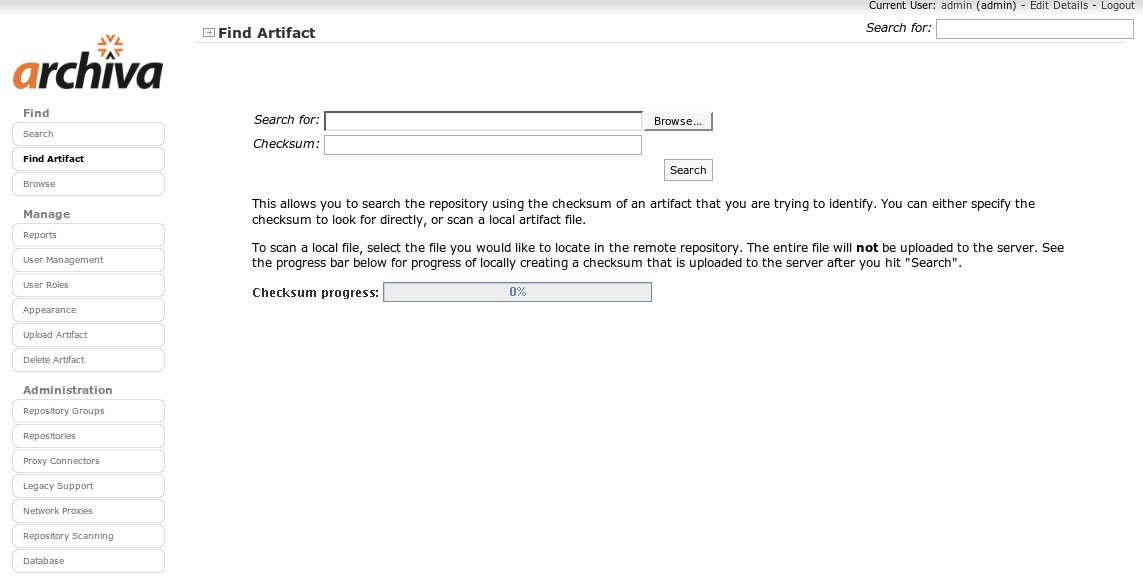Go to Upload Artifact
The height and width of the screenshot is (585, 1143).
(88, 335)
